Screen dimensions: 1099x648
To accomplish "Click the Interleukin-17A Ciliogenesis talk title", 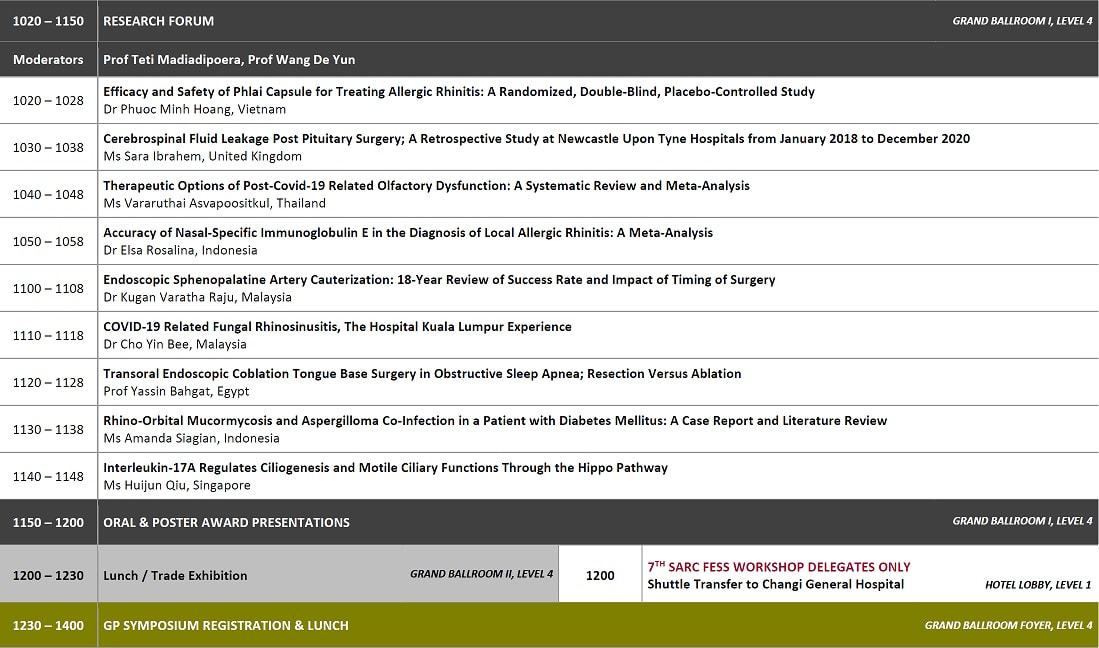I will 385,467.
